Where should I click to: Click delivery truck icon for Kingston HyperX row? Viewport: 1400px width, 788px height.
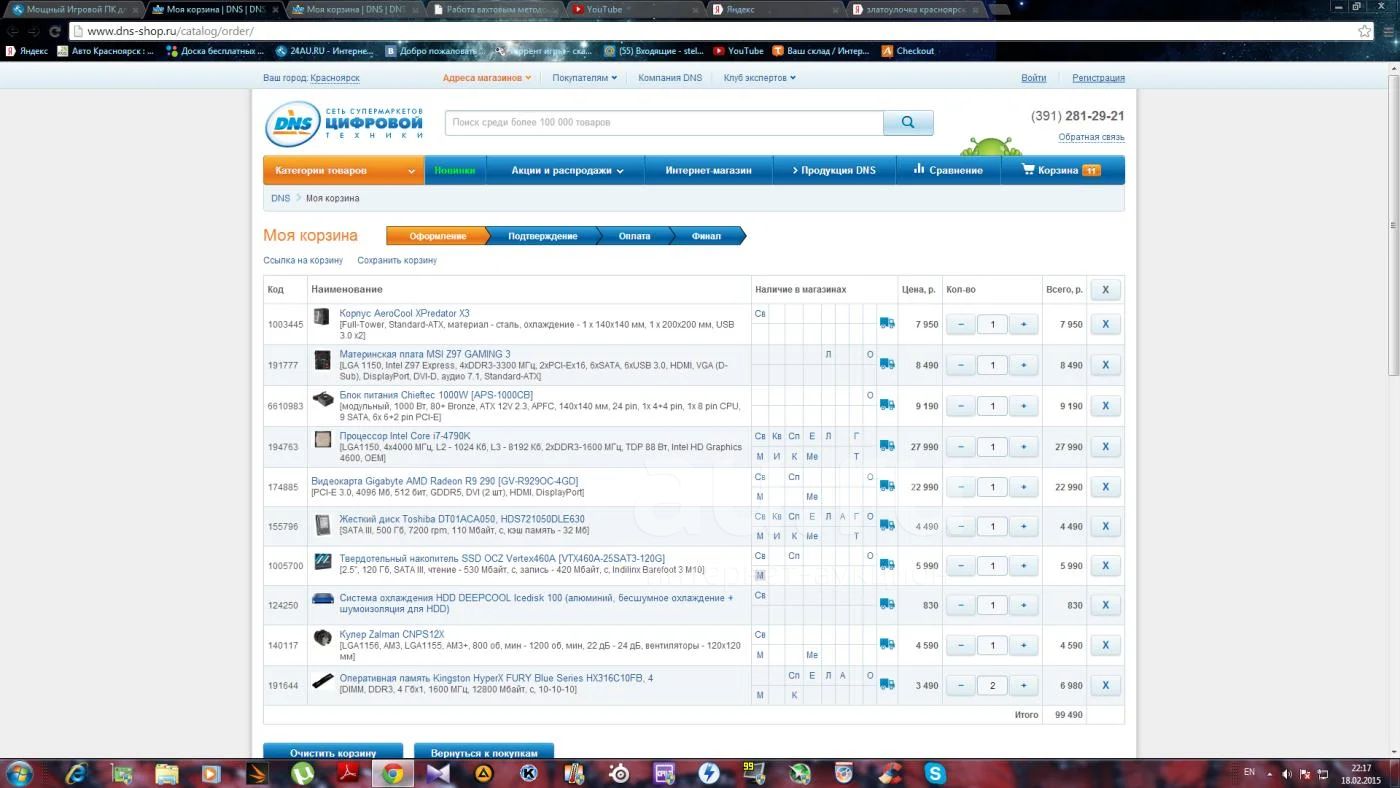(x=887, y=685)
